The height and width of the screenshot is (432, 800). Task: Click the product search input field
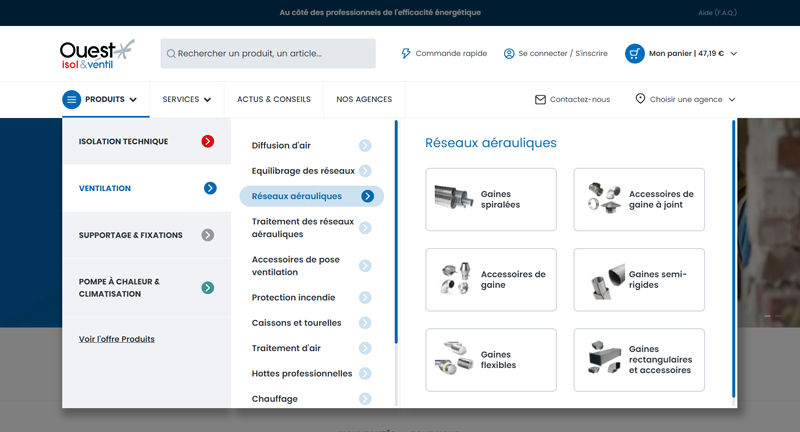click(x=270, y=54)
